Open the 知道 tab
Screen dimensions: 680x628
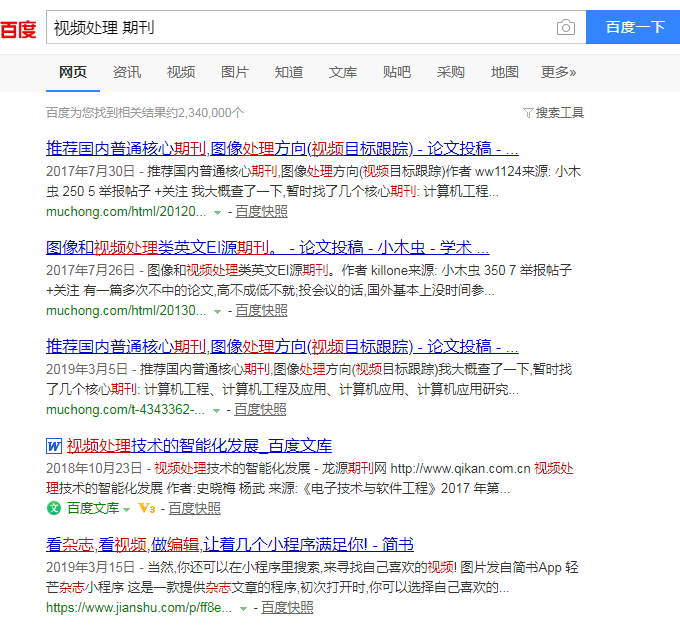pyautogui.click(x=288, y=72)
